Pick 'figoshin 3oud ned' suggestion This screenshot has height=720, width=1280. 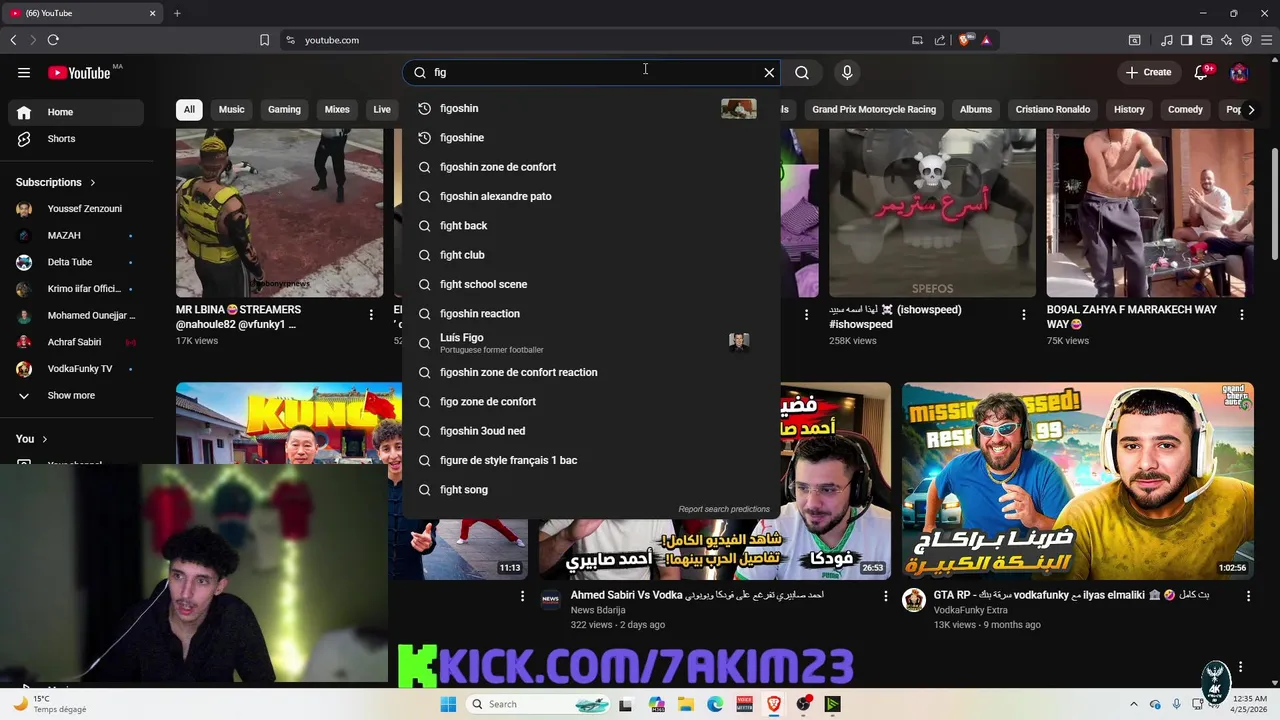click(x=591, y=431)
